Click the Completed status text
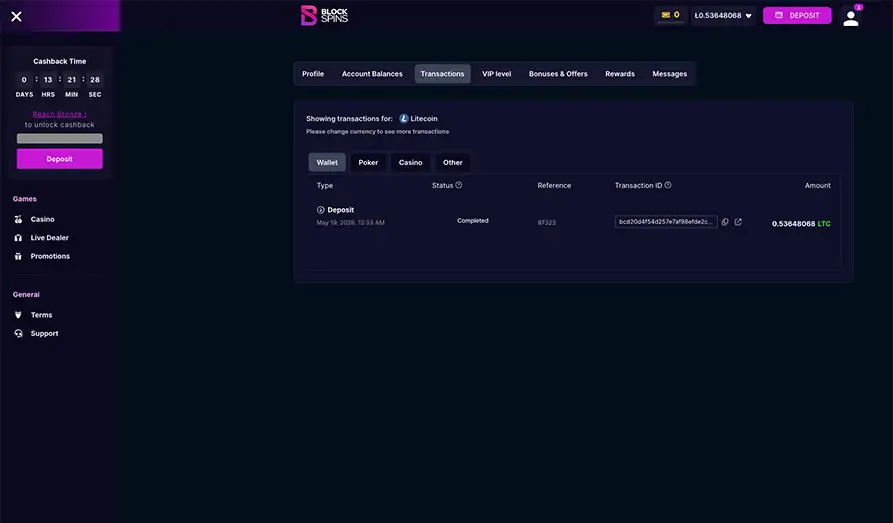The width and height of the screenshot is (893, 523). click(x=473, y=221)
